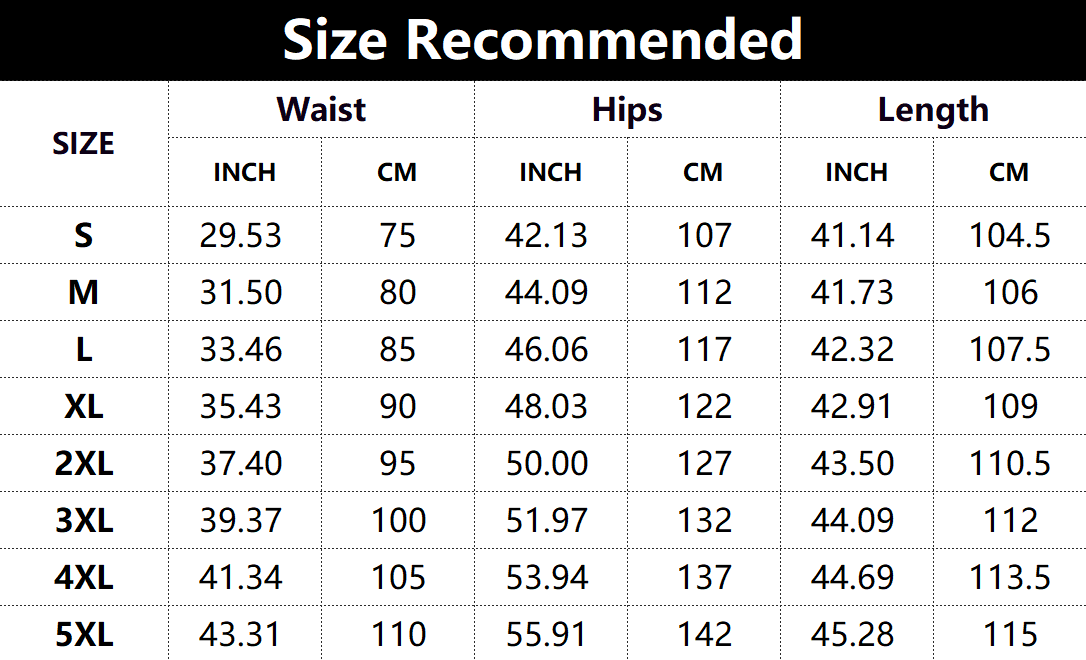Click waist inch value 29.53

click(x=241, y=236)
